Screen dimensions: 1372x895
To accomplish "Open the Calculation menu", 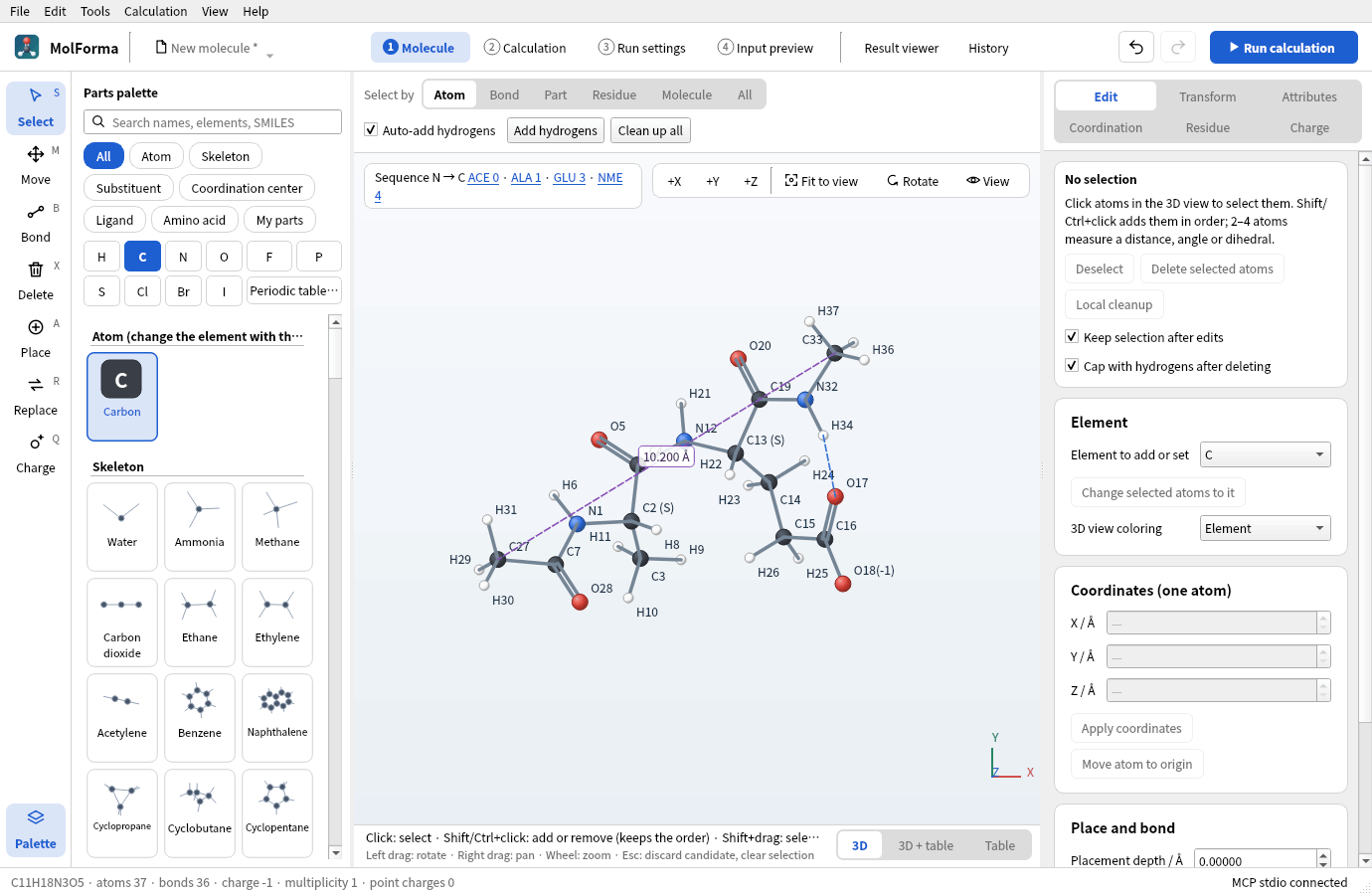I will tap(155, 11).
